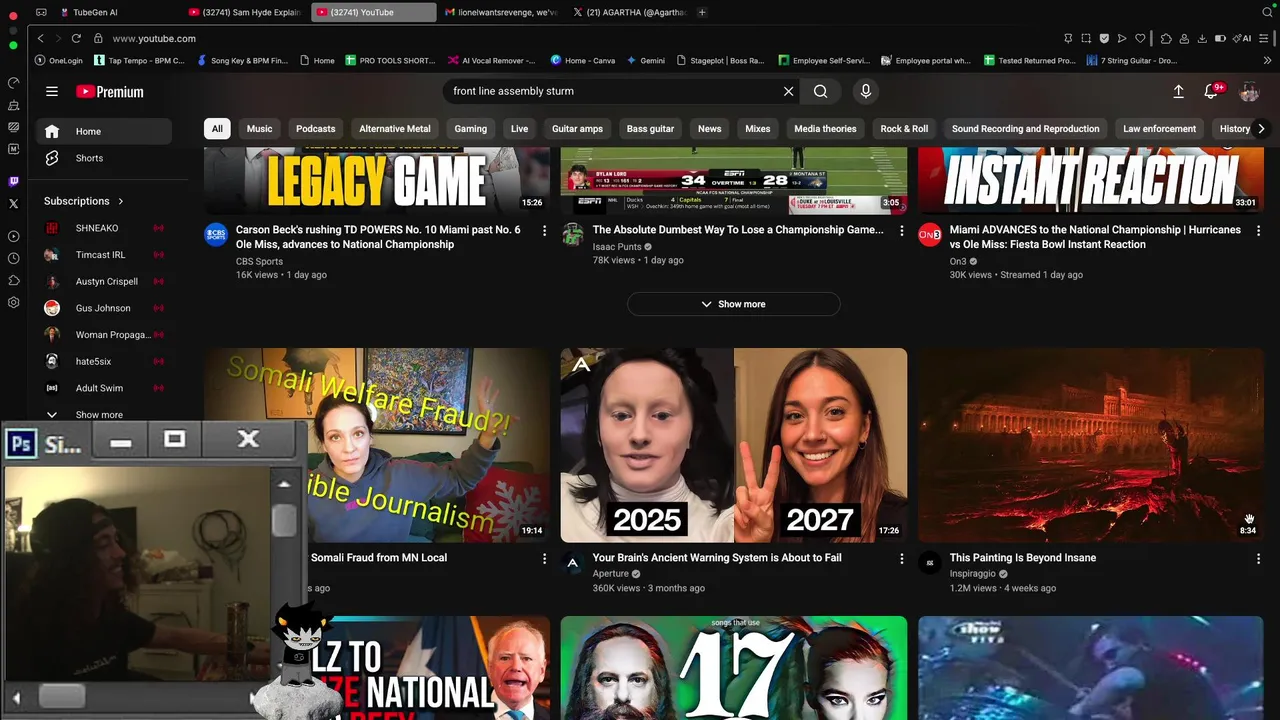Open options for This Painting Is Beyond Insane
Image resolution: width=1280 pixels, height=720 pixels.
click(1258, 559)
